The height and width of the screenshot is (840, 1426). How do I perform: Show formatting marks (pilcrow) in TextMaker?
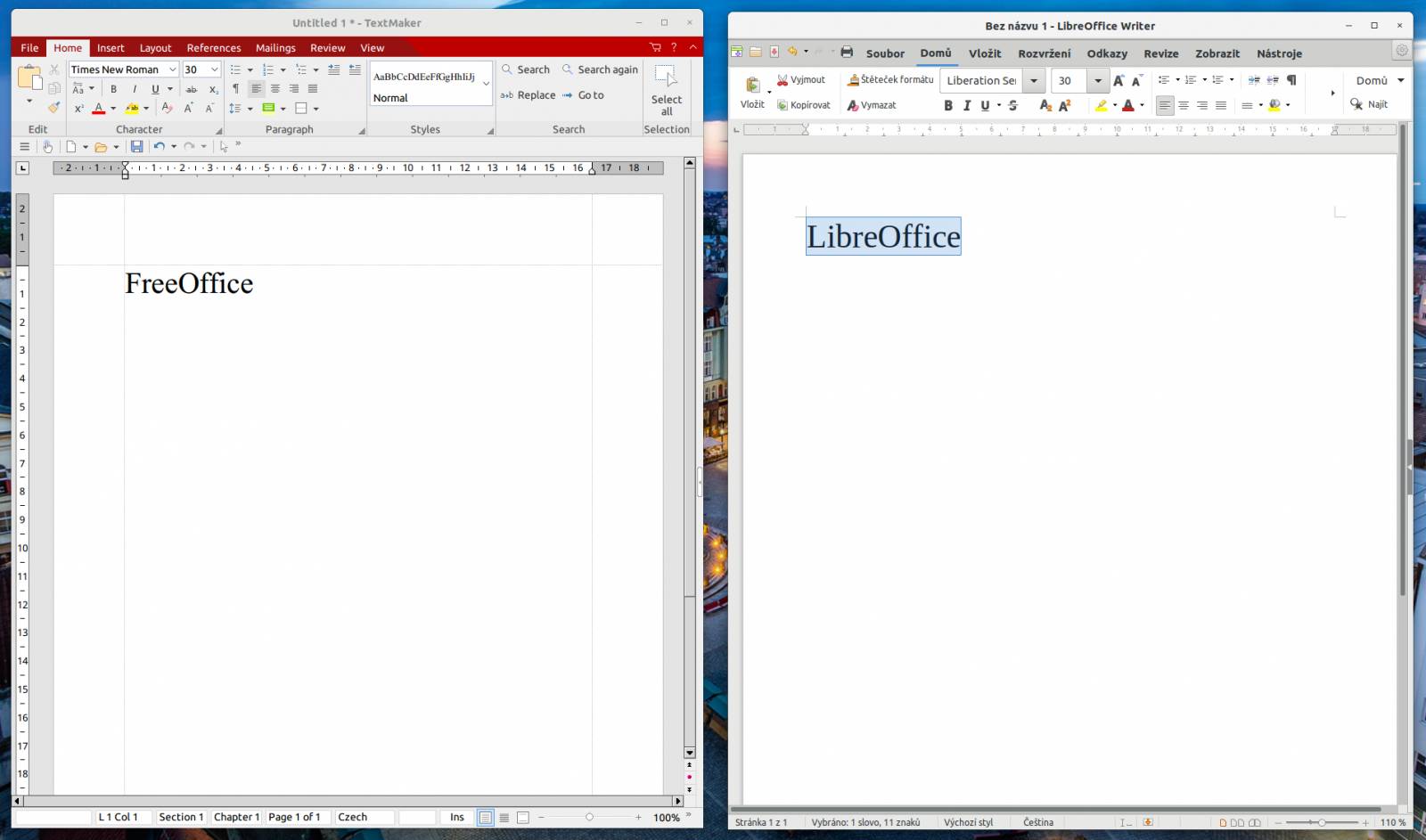pos(235,89)
